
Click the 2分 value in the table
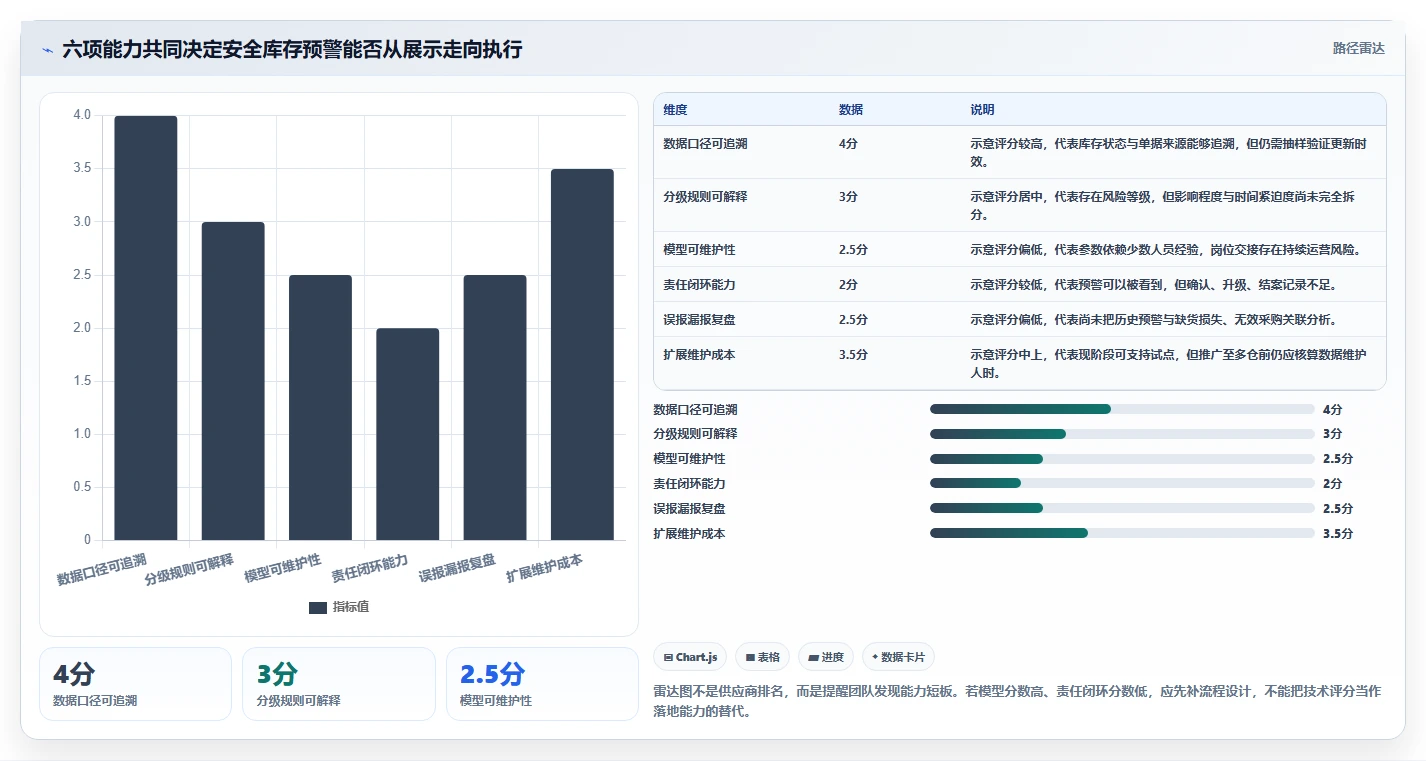tap(848, 285)
